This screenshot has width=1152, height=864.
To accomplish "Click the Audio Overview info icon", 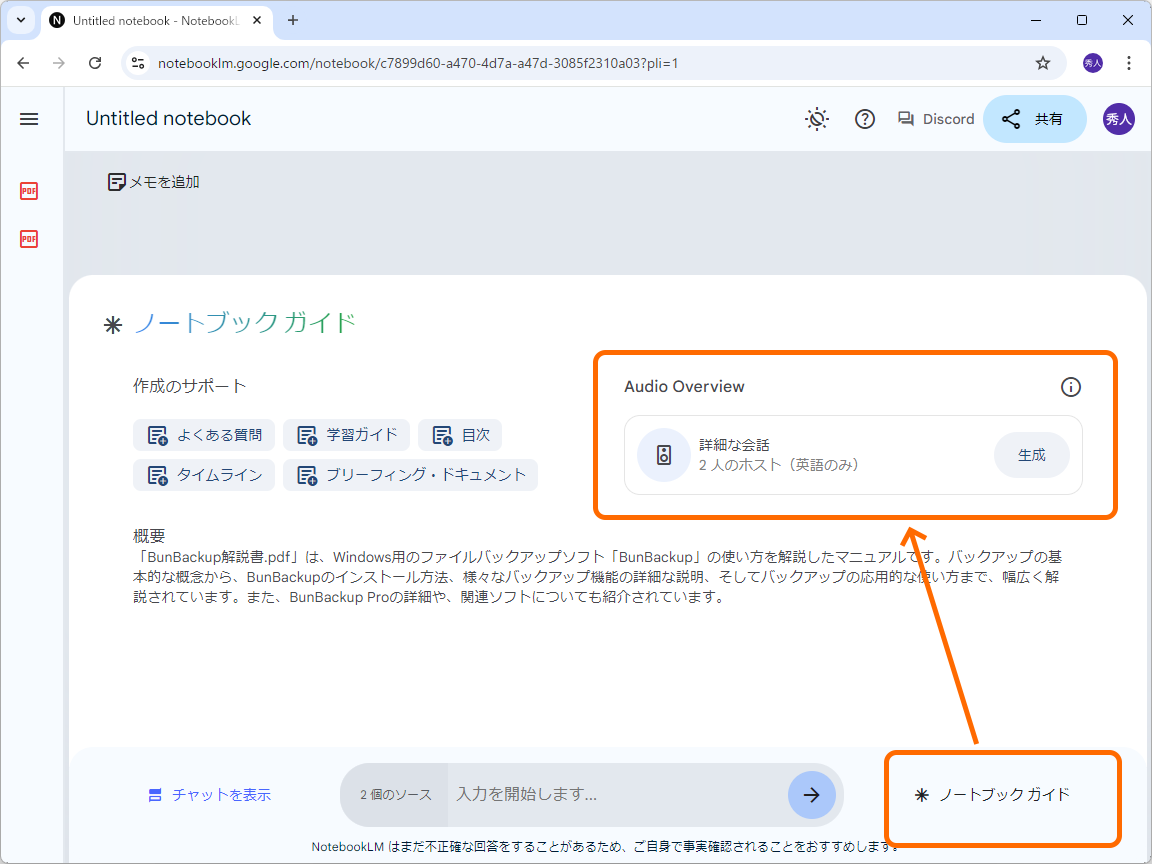I will point(1071,387).
